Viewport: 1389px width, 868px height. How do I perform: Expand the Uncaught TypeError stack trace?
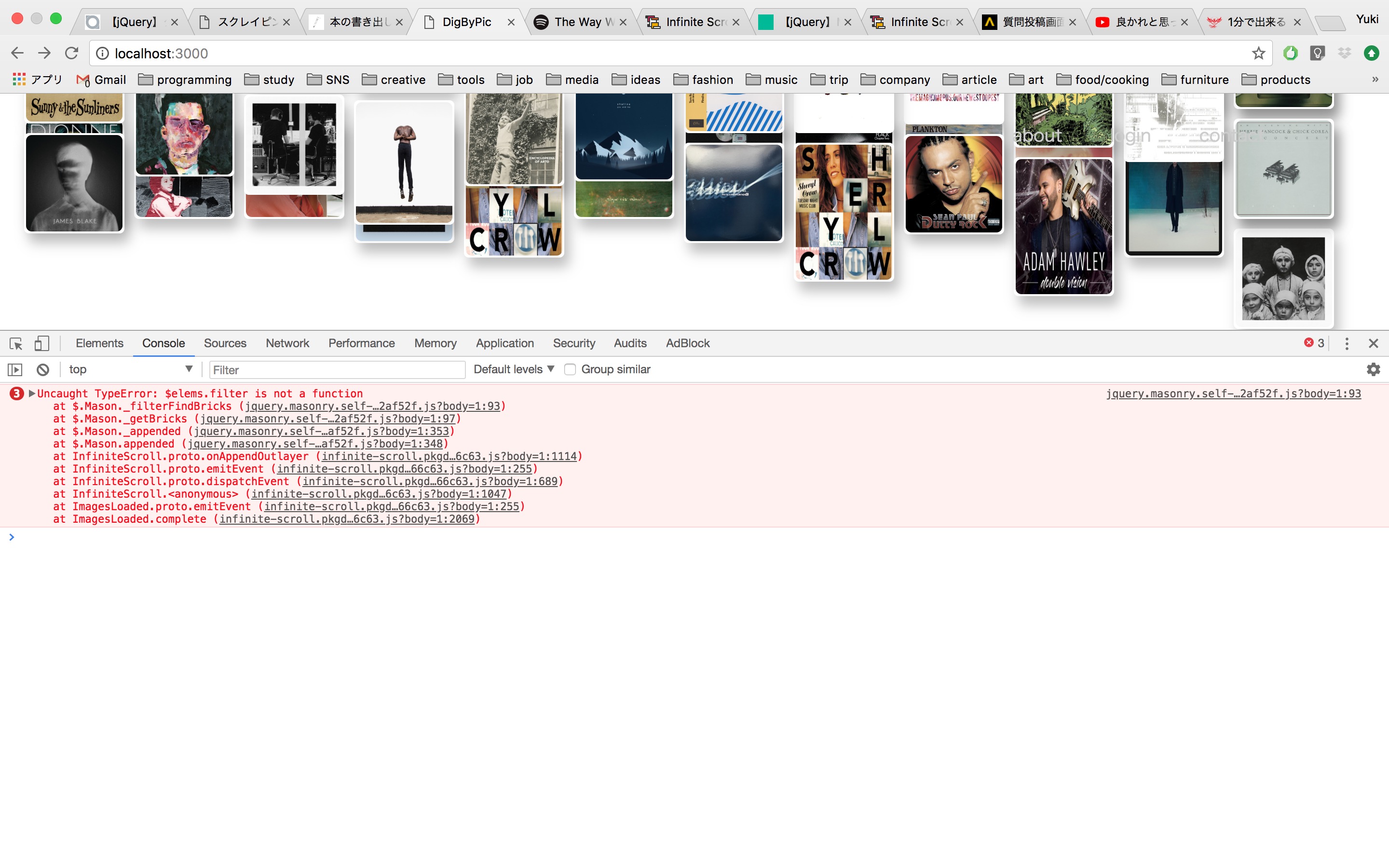[x=32, y=393]
